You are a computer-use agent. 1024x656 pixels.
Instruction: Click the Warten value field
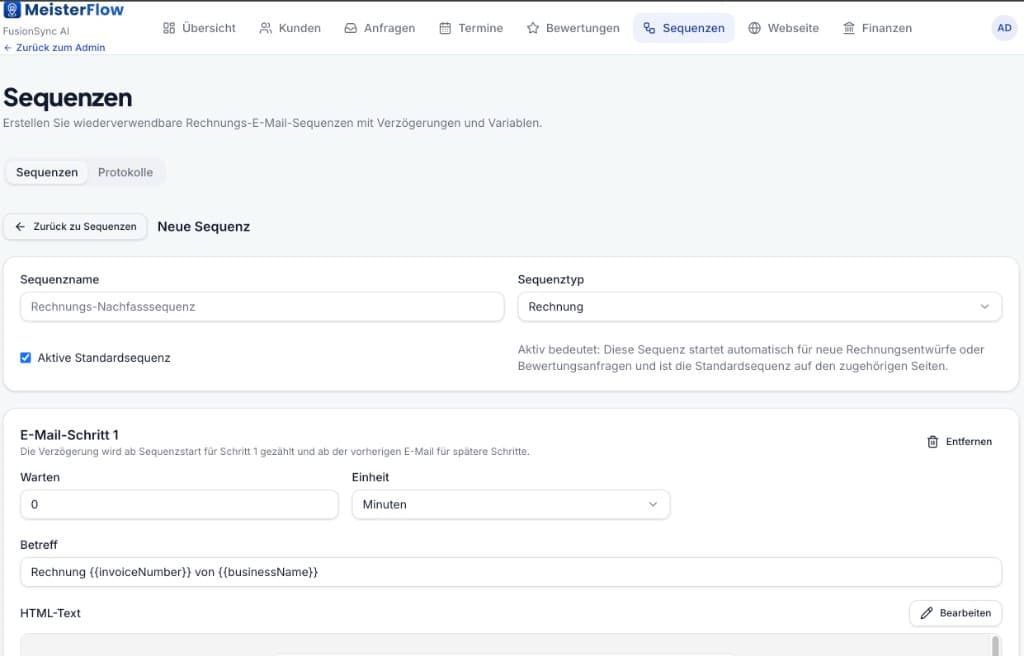tap(179, 504)
